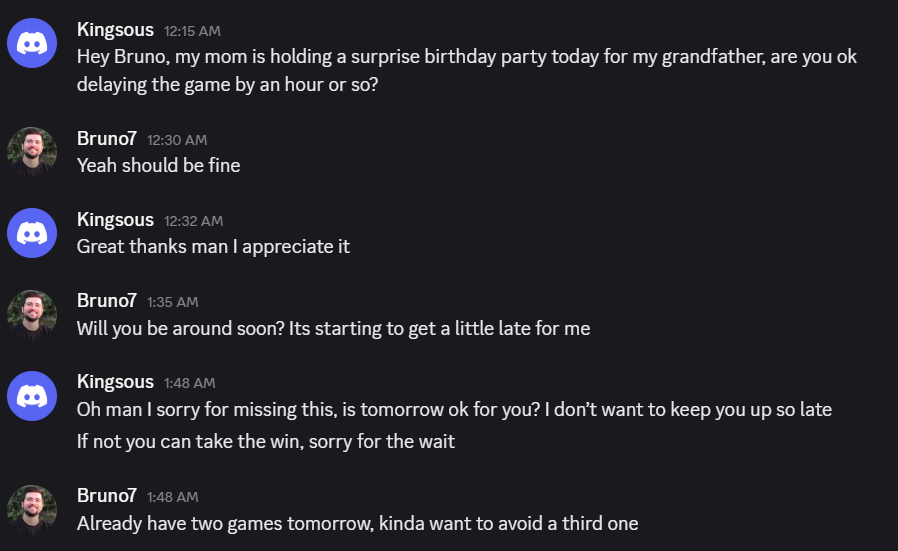Click the message 'Yeah should be fine'
This screenshot has width=898, height=551.
pyautogui.click(x=158, y=165)
